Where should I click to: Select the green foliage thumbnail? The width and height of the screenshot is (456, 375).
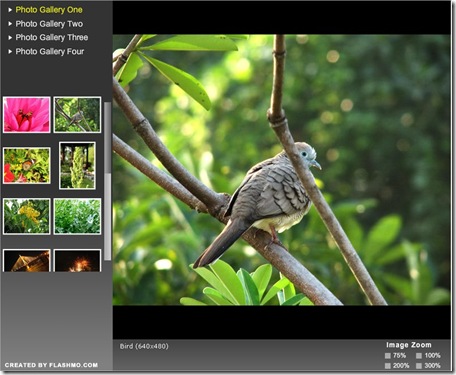[x=77, y=216]
